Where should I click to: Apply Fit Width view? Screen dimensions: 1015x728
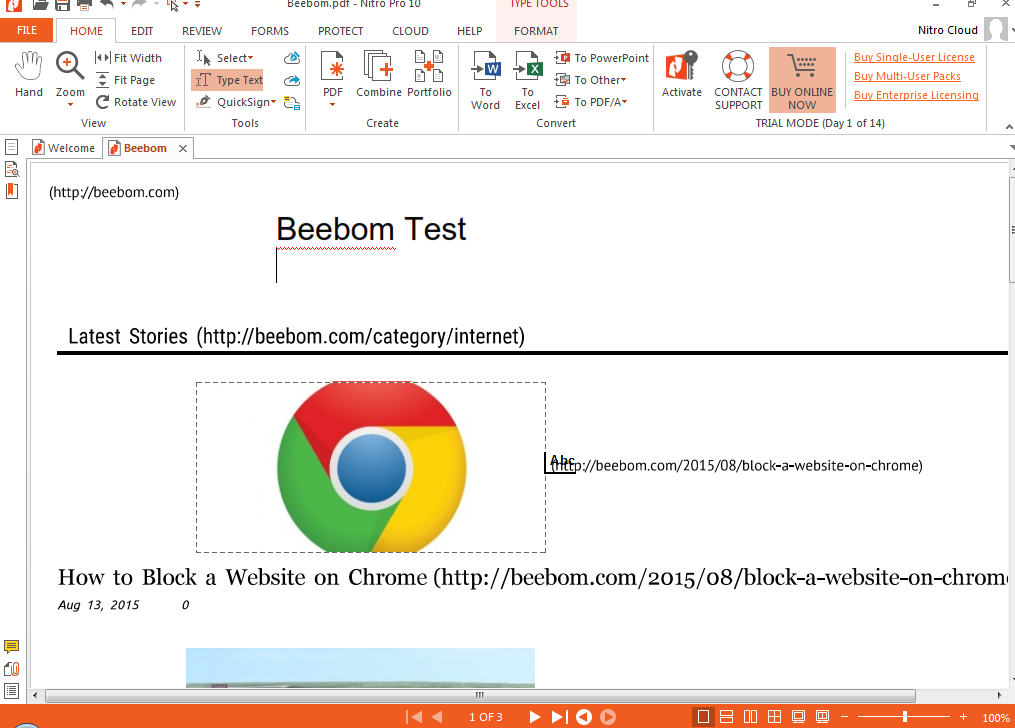click(128, 58)
